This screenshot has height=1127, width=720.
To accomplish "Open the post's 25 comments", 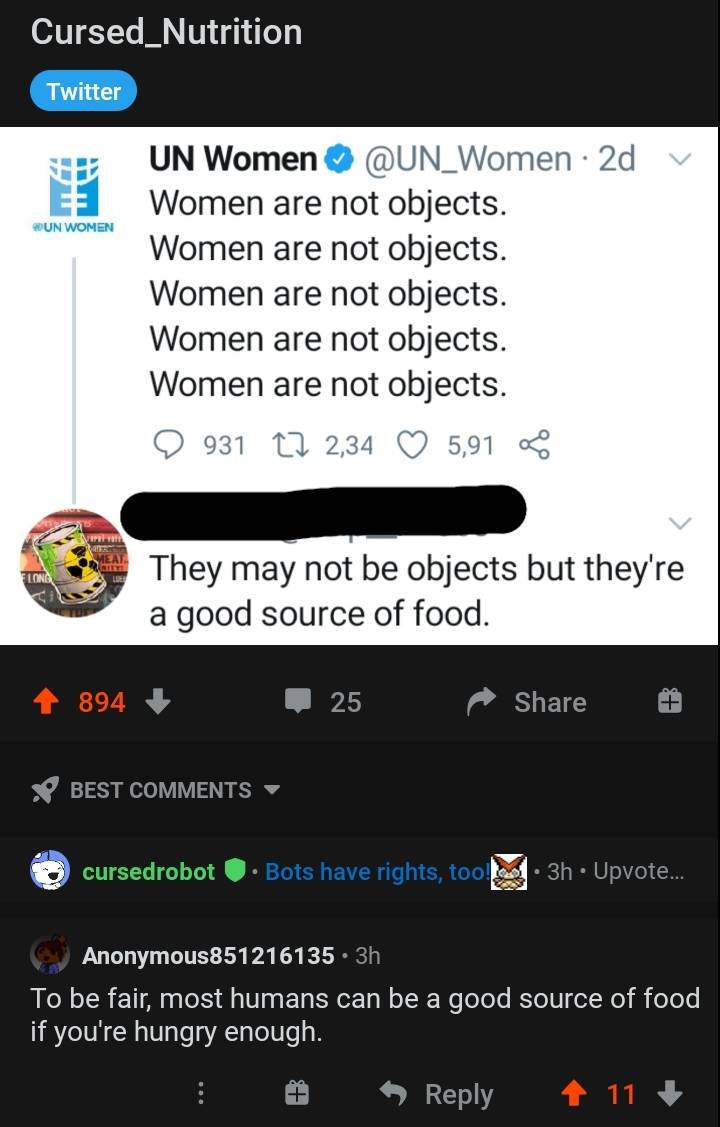I will tap(322, 702).
